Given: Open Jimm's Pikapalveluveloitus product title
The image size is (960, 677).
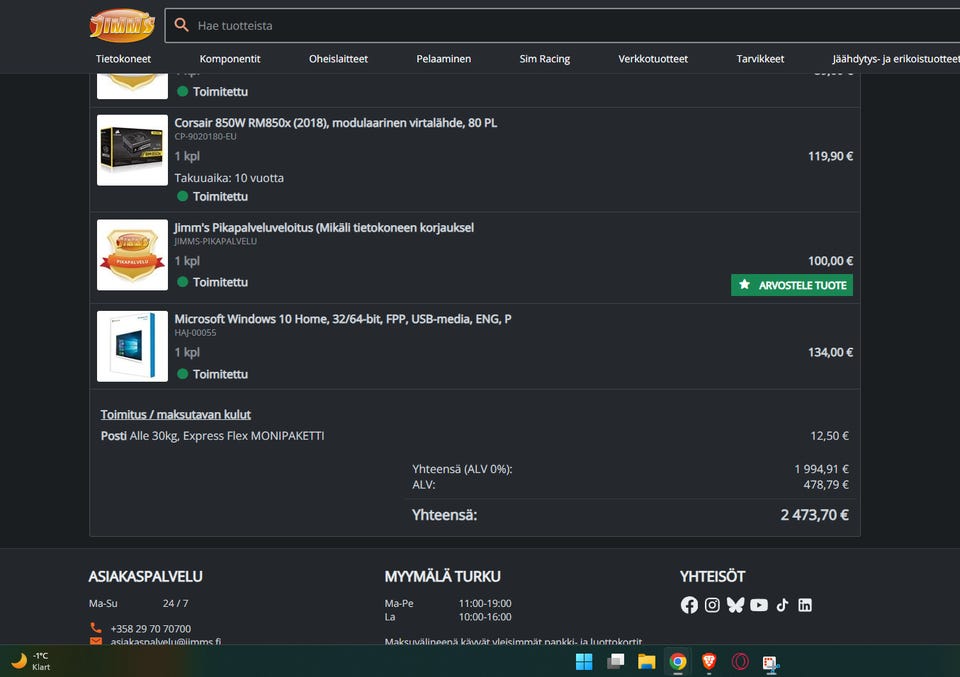Looking at the screenshot, I should tap(324, 228).
